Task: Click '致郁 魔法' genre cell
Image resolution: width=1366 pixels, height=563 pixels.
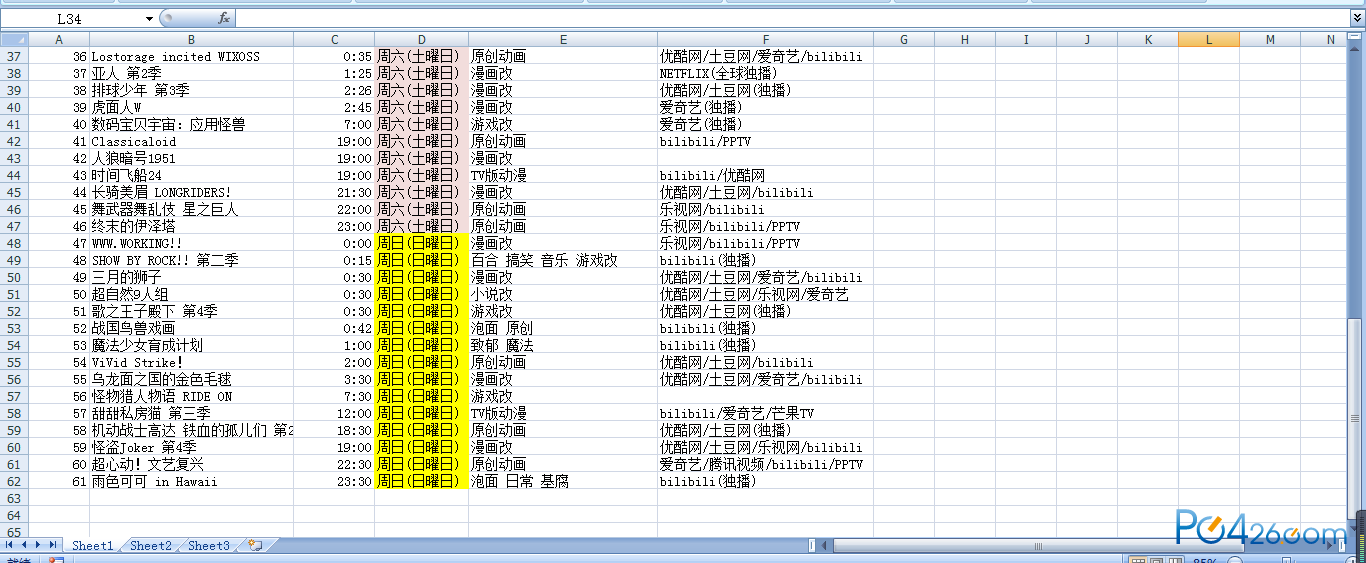Action: point(563,345)
